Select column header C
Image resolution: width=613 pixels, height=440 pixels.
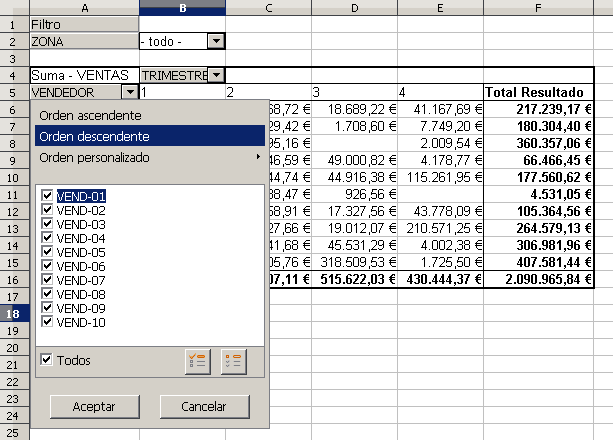269,8
